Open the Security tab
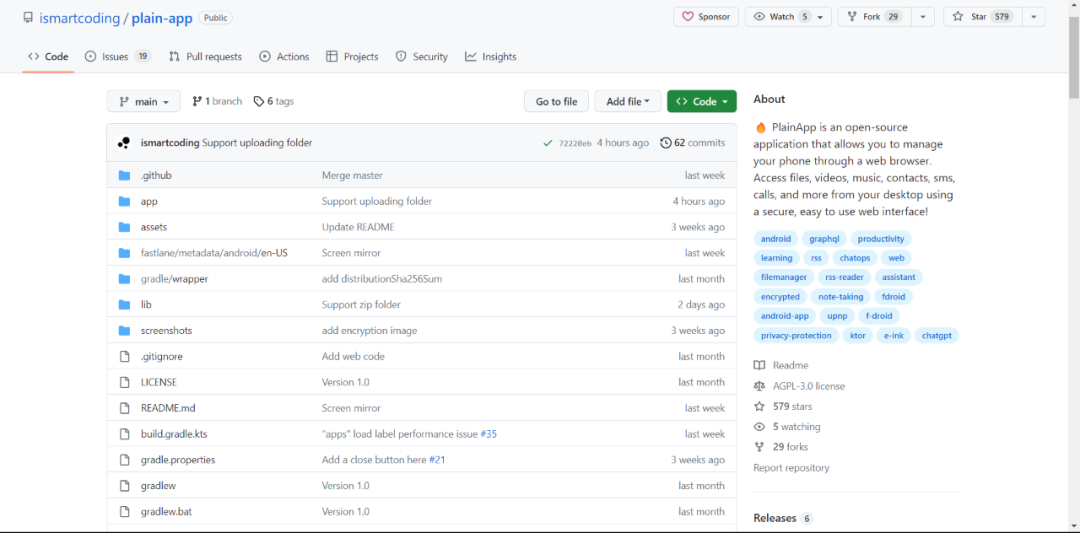1080x533 pixels. click(x=422, y=56)
